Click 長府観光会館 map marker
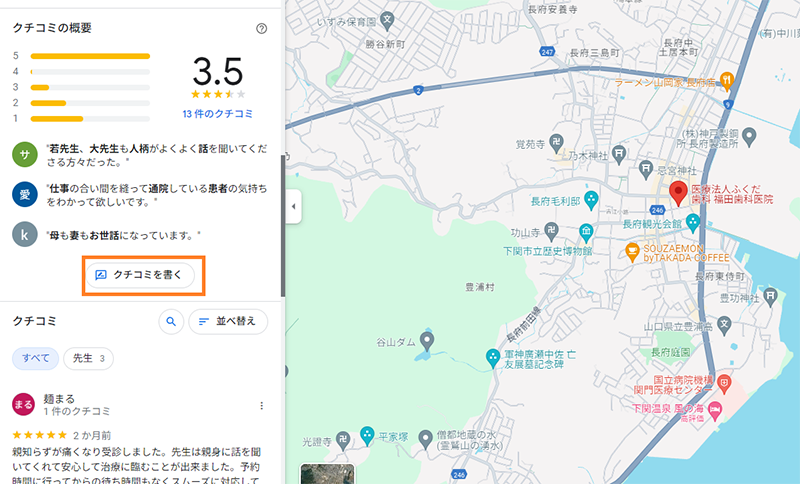Viewport: 800px width, 484px height. pyautogui.click(x=692, y=223)
